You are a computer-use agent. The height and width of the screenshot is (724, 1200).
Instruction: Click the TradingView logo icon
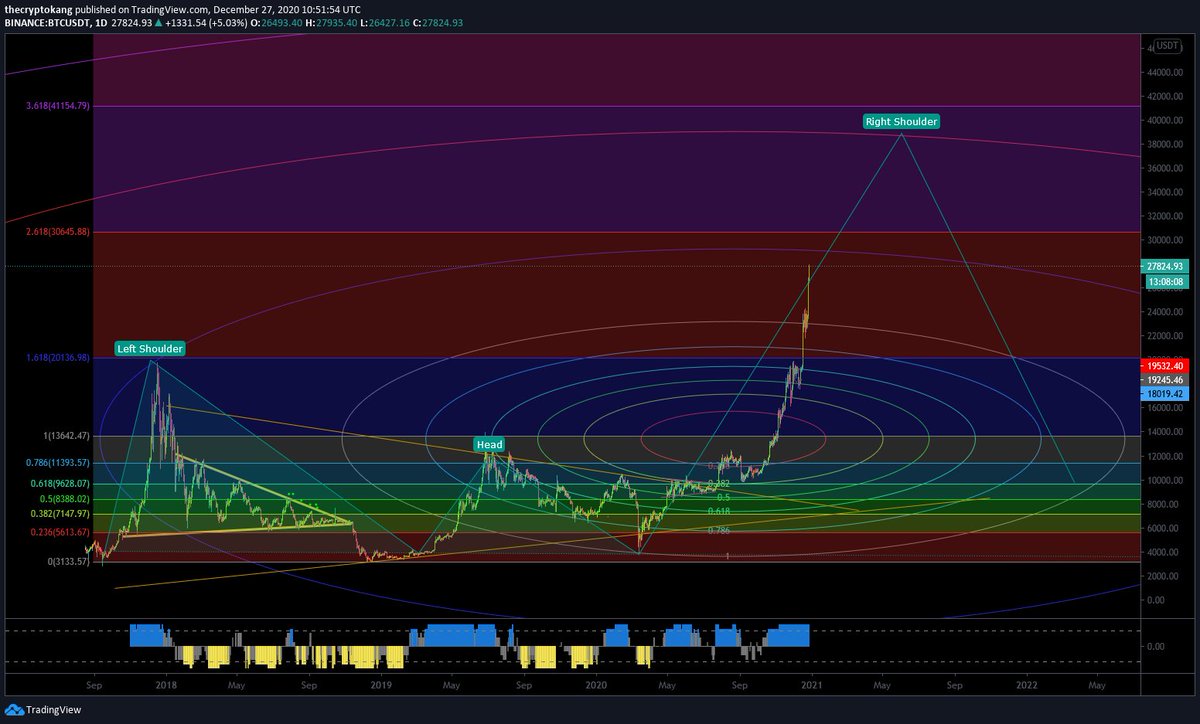(11, 707)
